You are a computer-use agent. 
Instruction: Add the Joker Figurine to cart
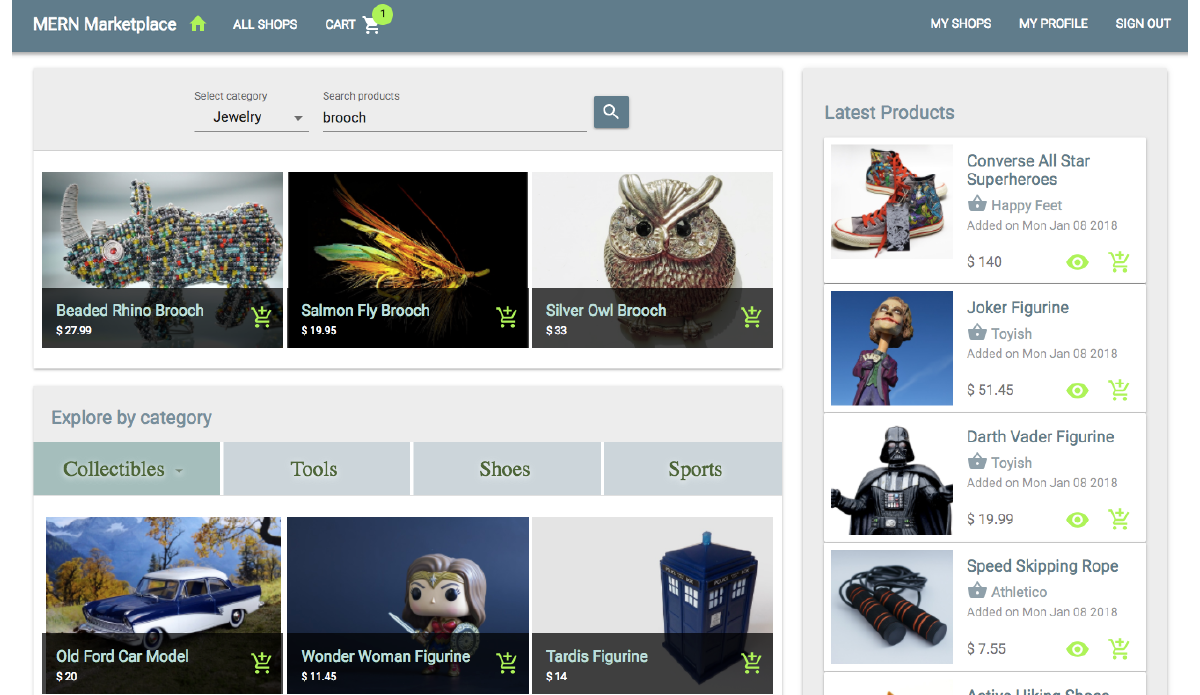coord(1119,390)
